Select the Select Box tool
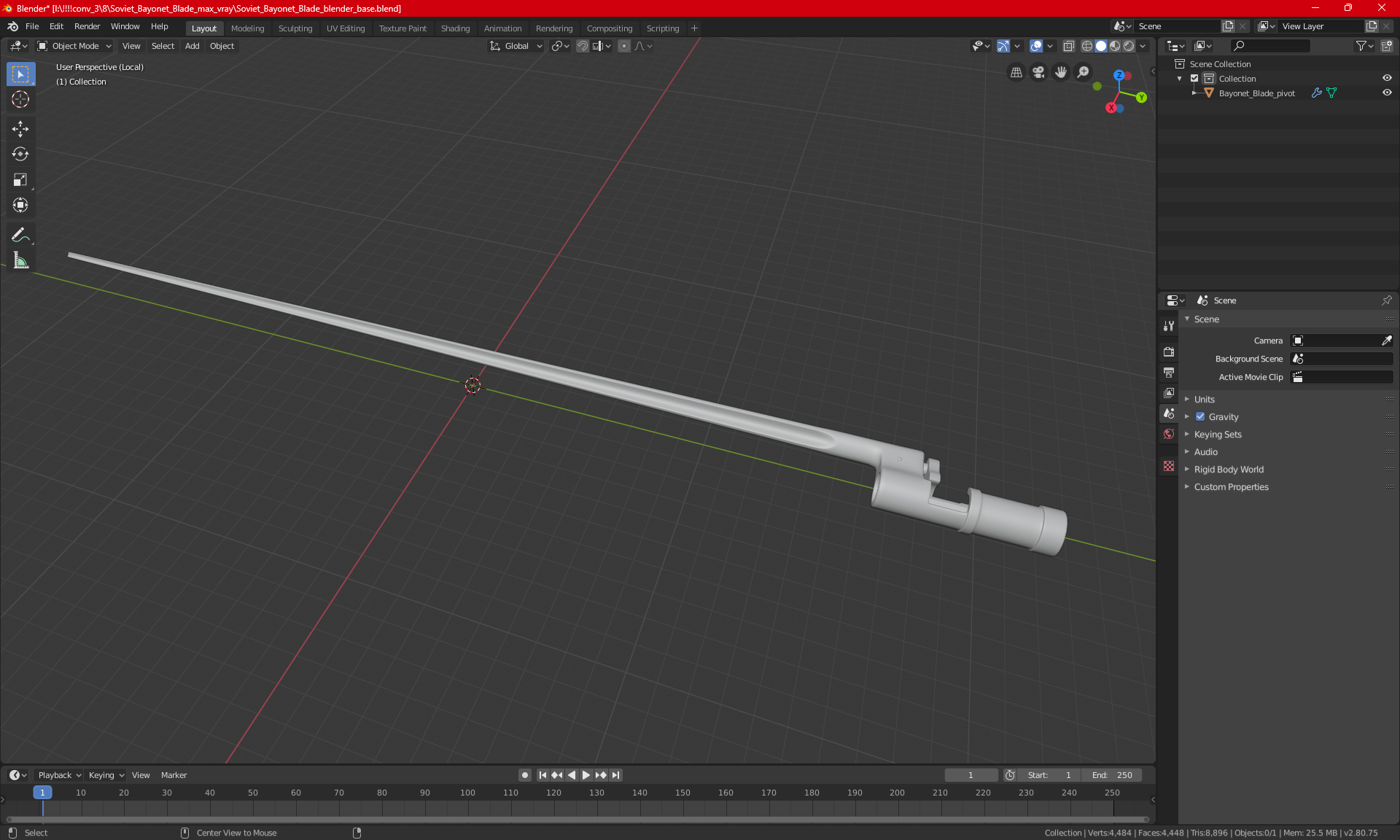The image size is (1400, 840). pyautogui.click(x=20, y=74)
